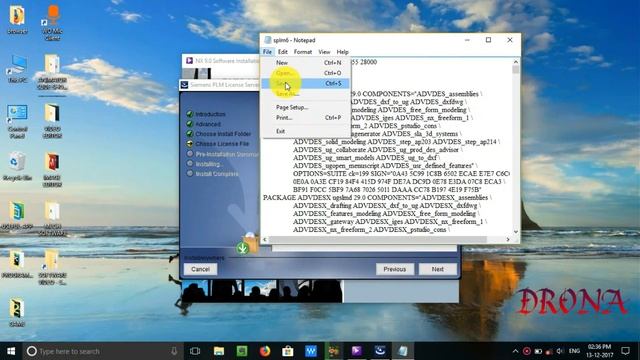The image size is (640, 360).
Task: Click the text line starting with PACKAGE ADVDESX
Action: tap(376, 198)
